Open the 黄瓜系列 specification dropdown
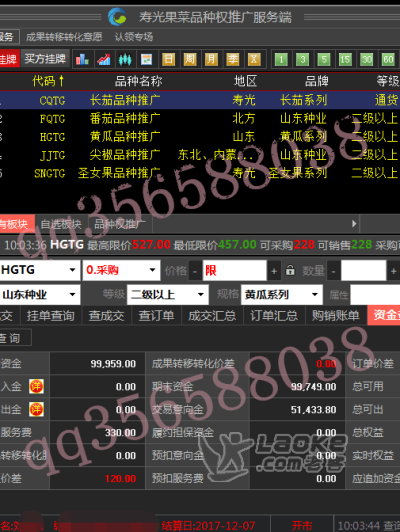 point(315,294)
